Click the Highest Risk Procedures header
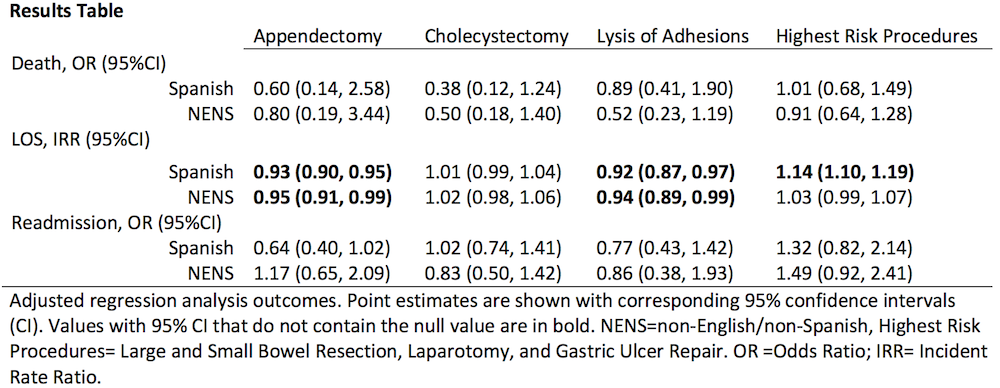 pos(877,36)
